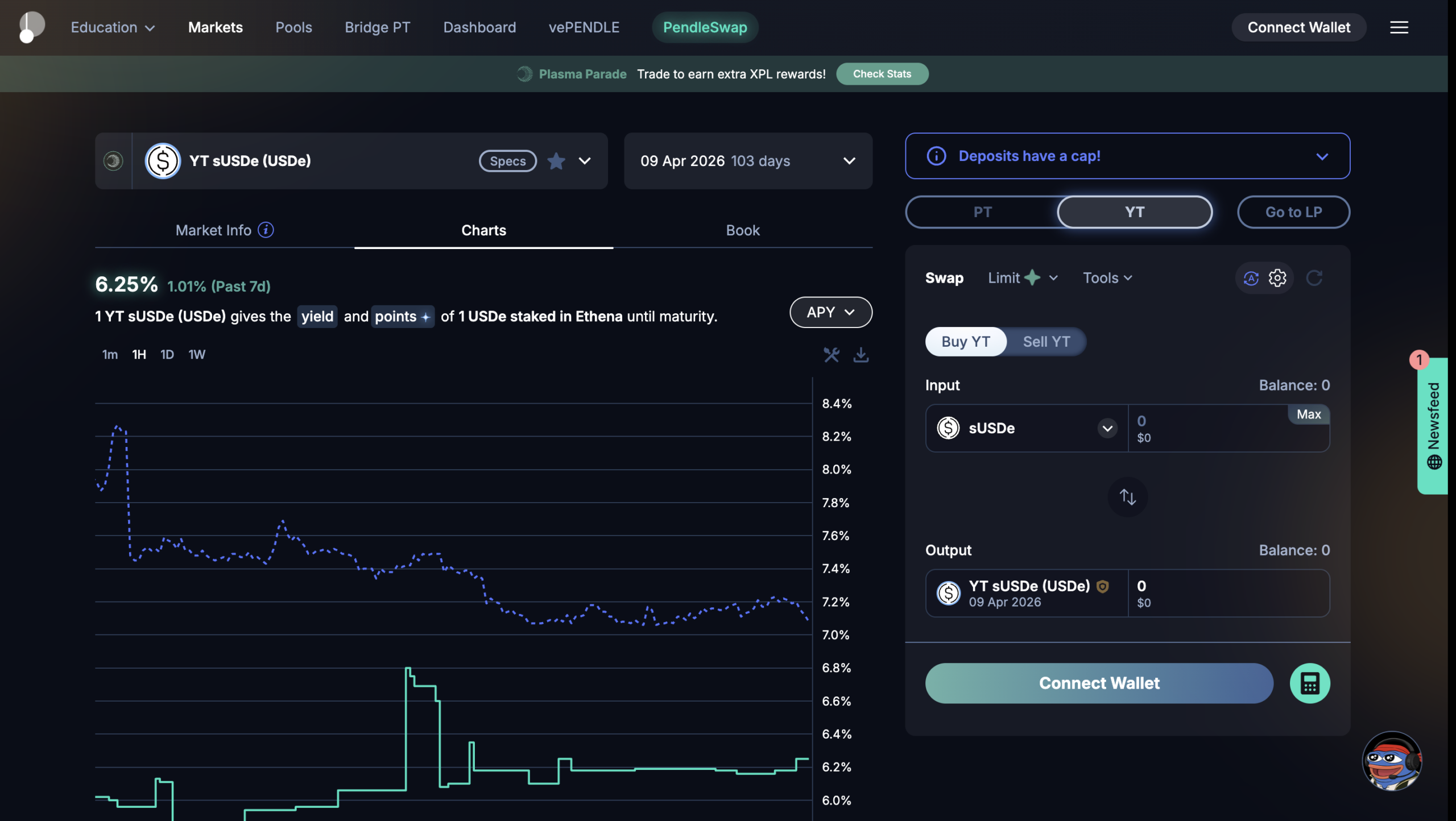1456x821 pixels.
Task: Click Market Info tooltip icon
Action: (266, 230)
